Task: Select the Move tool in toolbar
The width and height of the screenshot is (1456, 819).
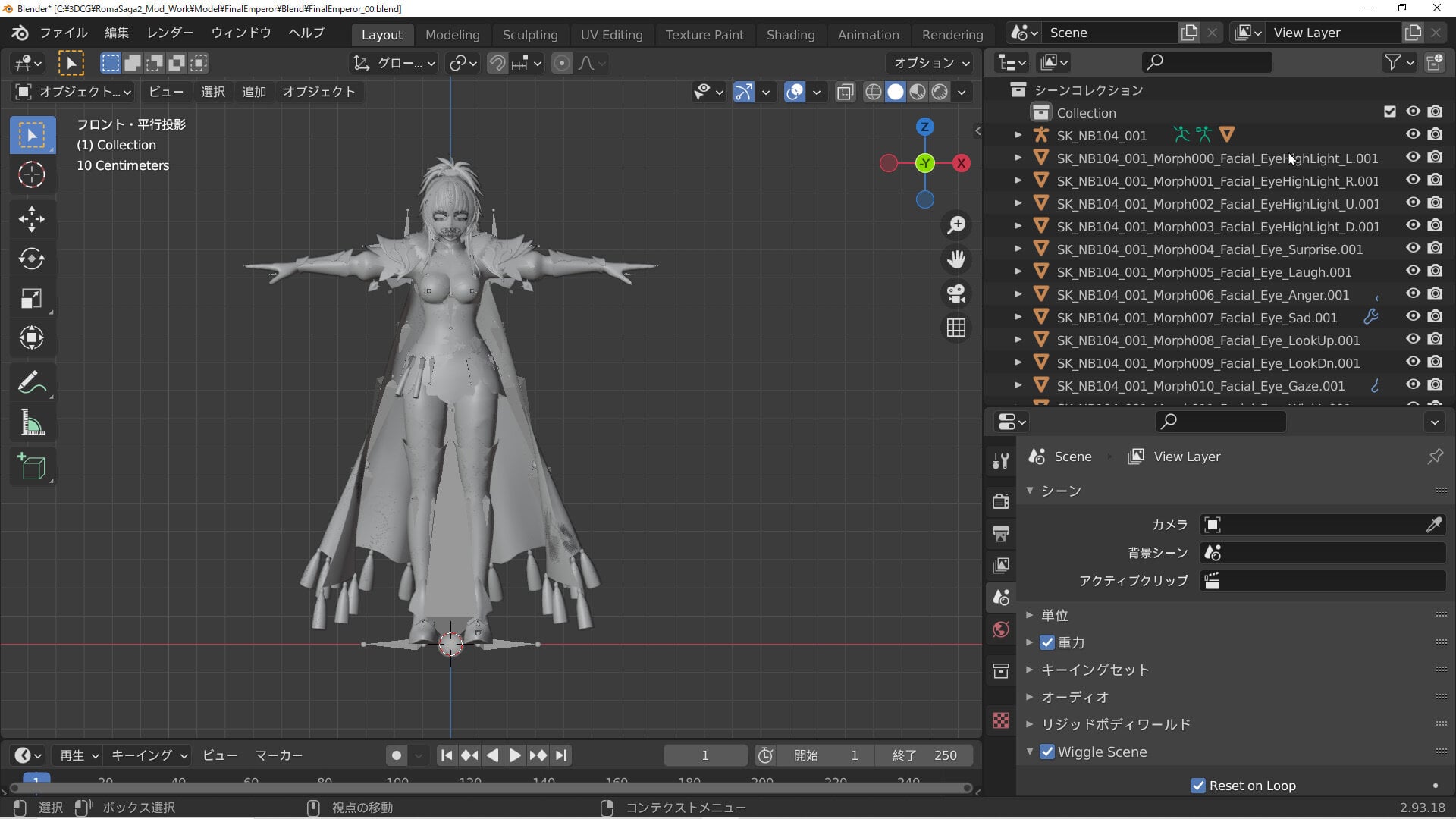Action: [32, 219]
